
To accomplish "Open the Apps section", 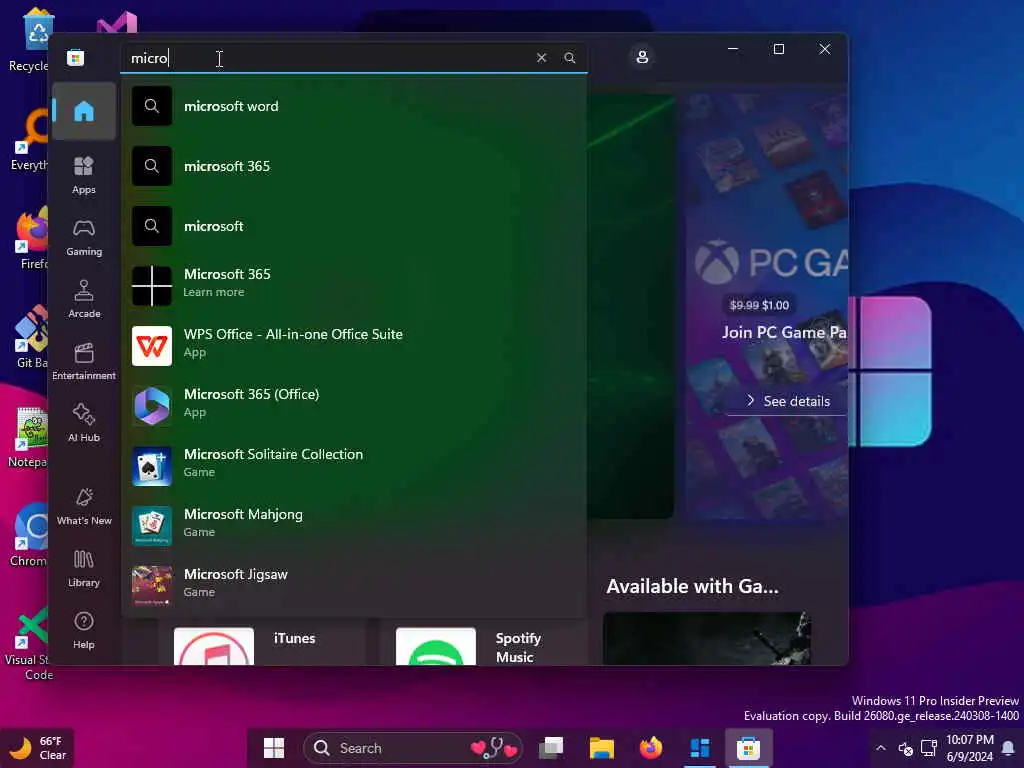I will 84,175.
